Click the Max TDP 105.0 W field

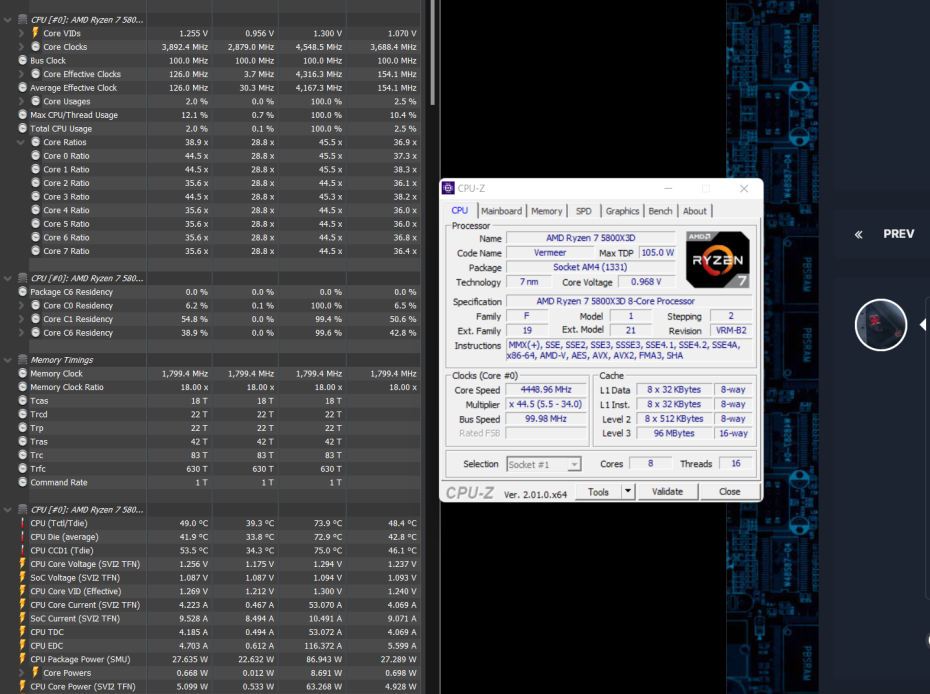pyautogui.click(x=657, y=253)
